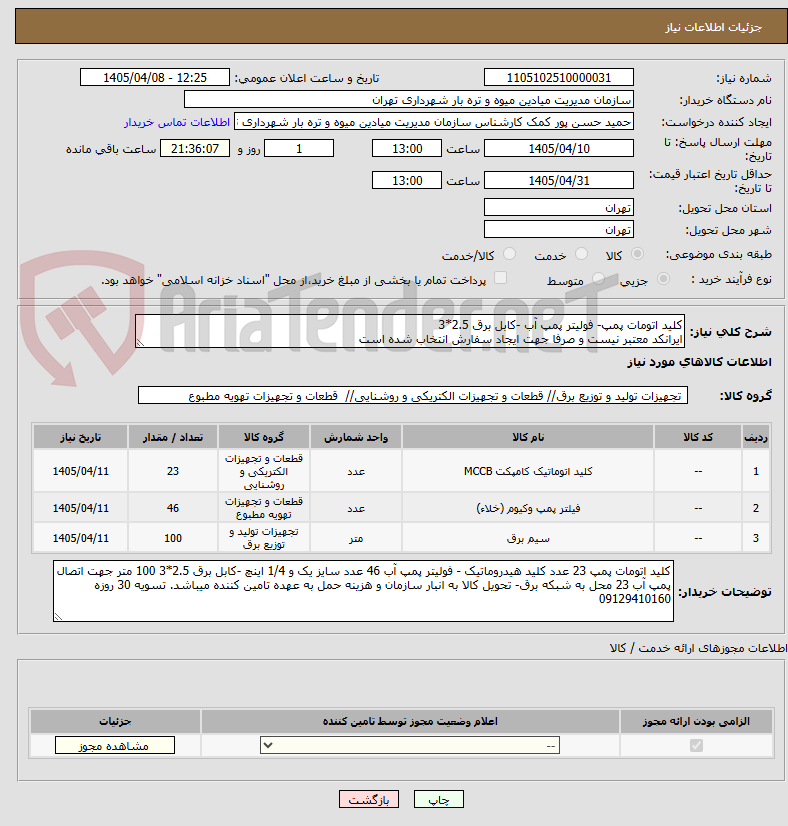Viewport: 788px width, 826px height.
Task: Click the buyer organization name field
Action: (x=409, y=100)
